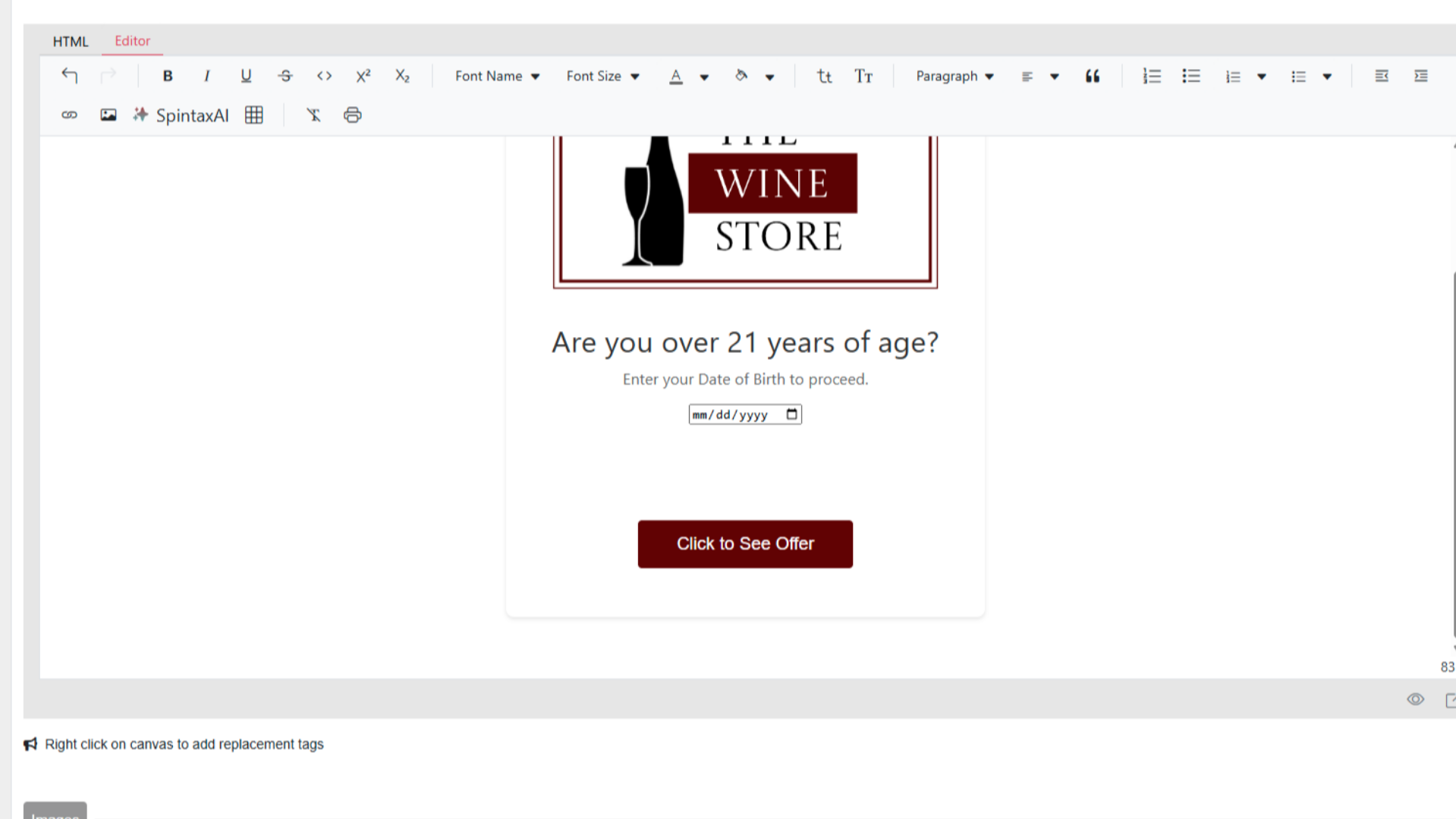This screenshot has height=819, width=1456.
Task: Toggle underline formatting
Action: pos(246,76)
